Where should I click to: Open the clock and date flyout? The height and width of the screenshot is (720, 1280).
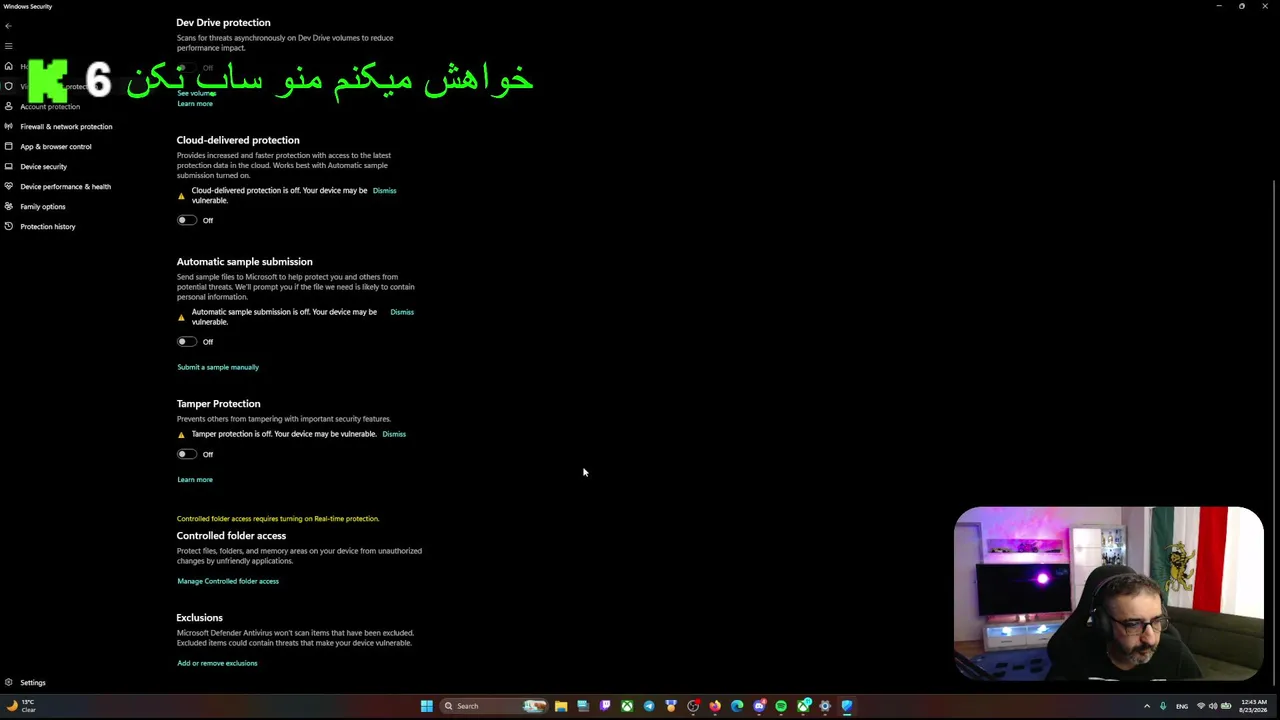click(x=1254, y=706)
